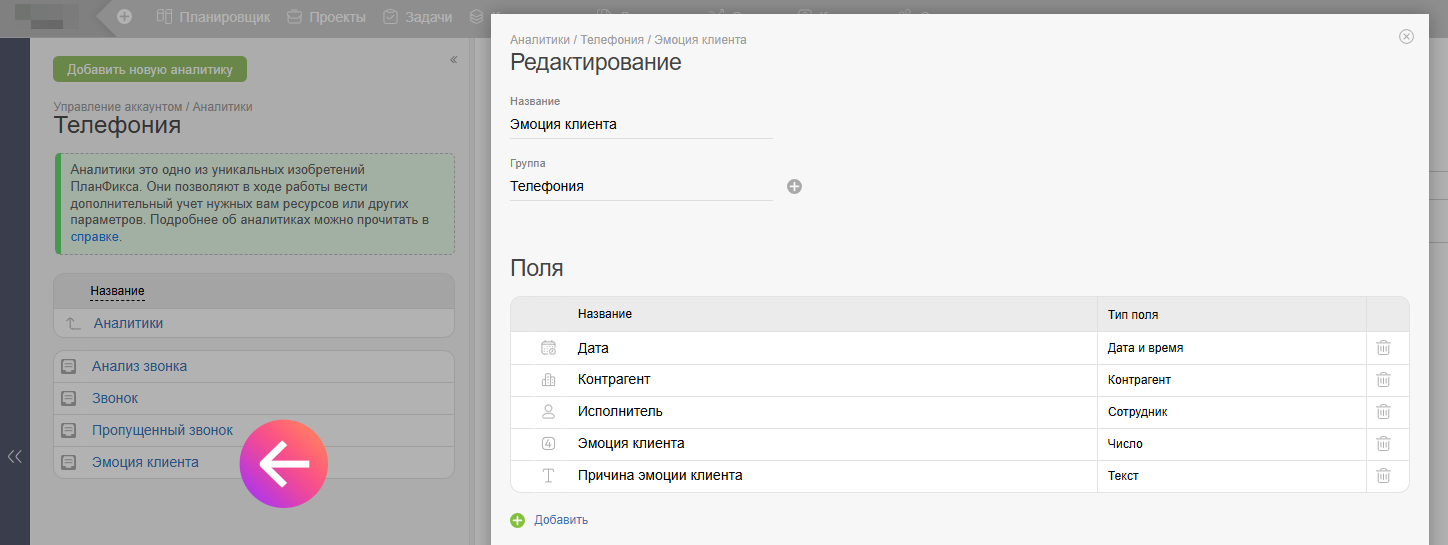Open the Группа Телефония selector
This screenshot has height=545, width=1448.
(640, 187)
